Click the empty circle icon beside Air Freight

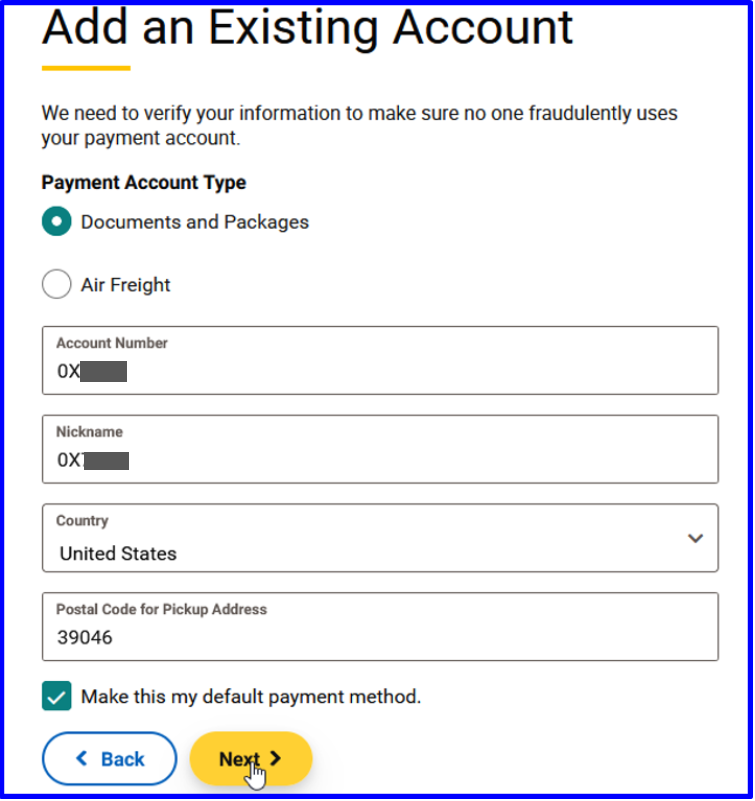click(57, 284)
